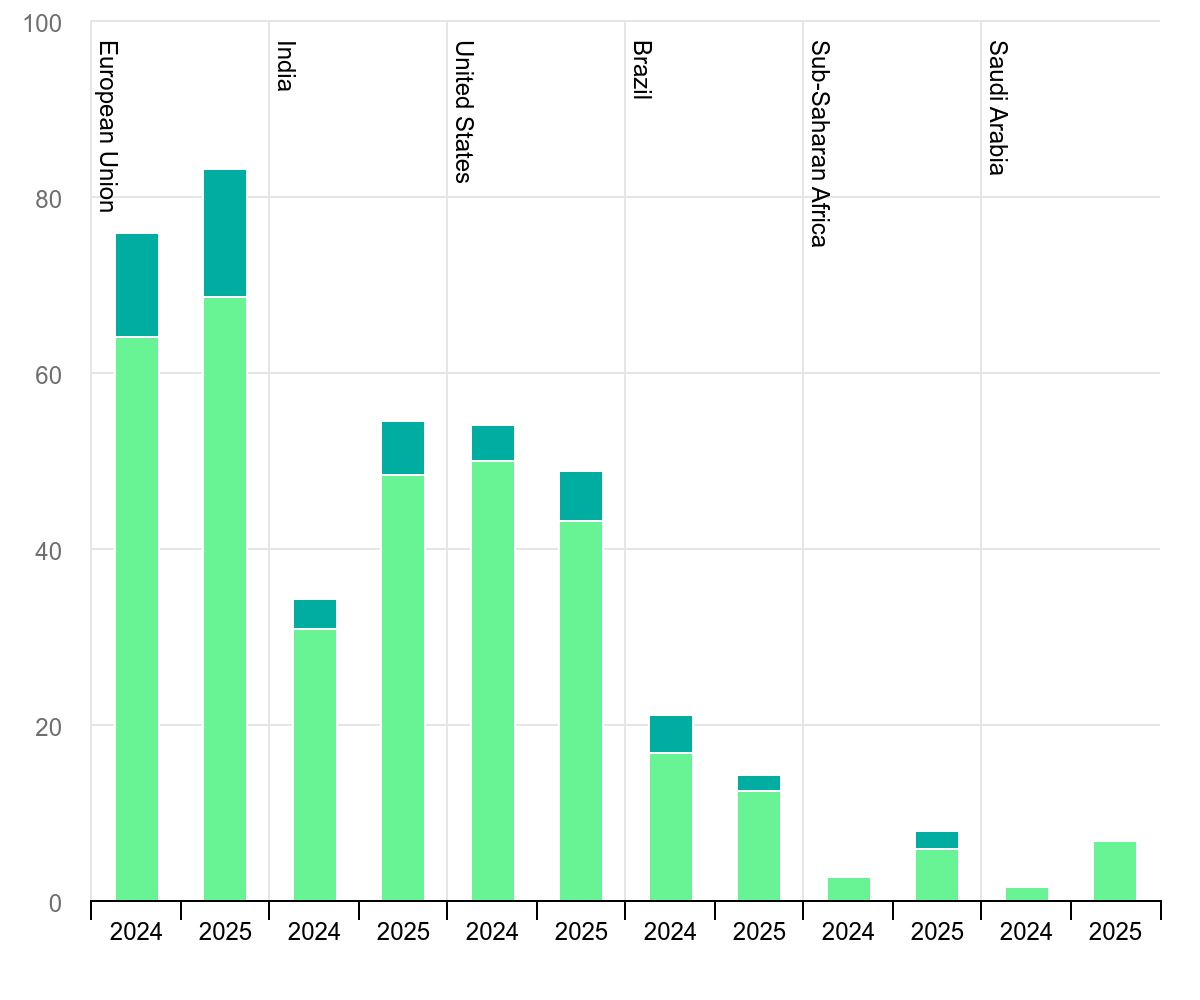Select Sub-Saharan Africa 2025 dark teal segment
Screen dimensions: 1200x1000
(x=937, y=840)
